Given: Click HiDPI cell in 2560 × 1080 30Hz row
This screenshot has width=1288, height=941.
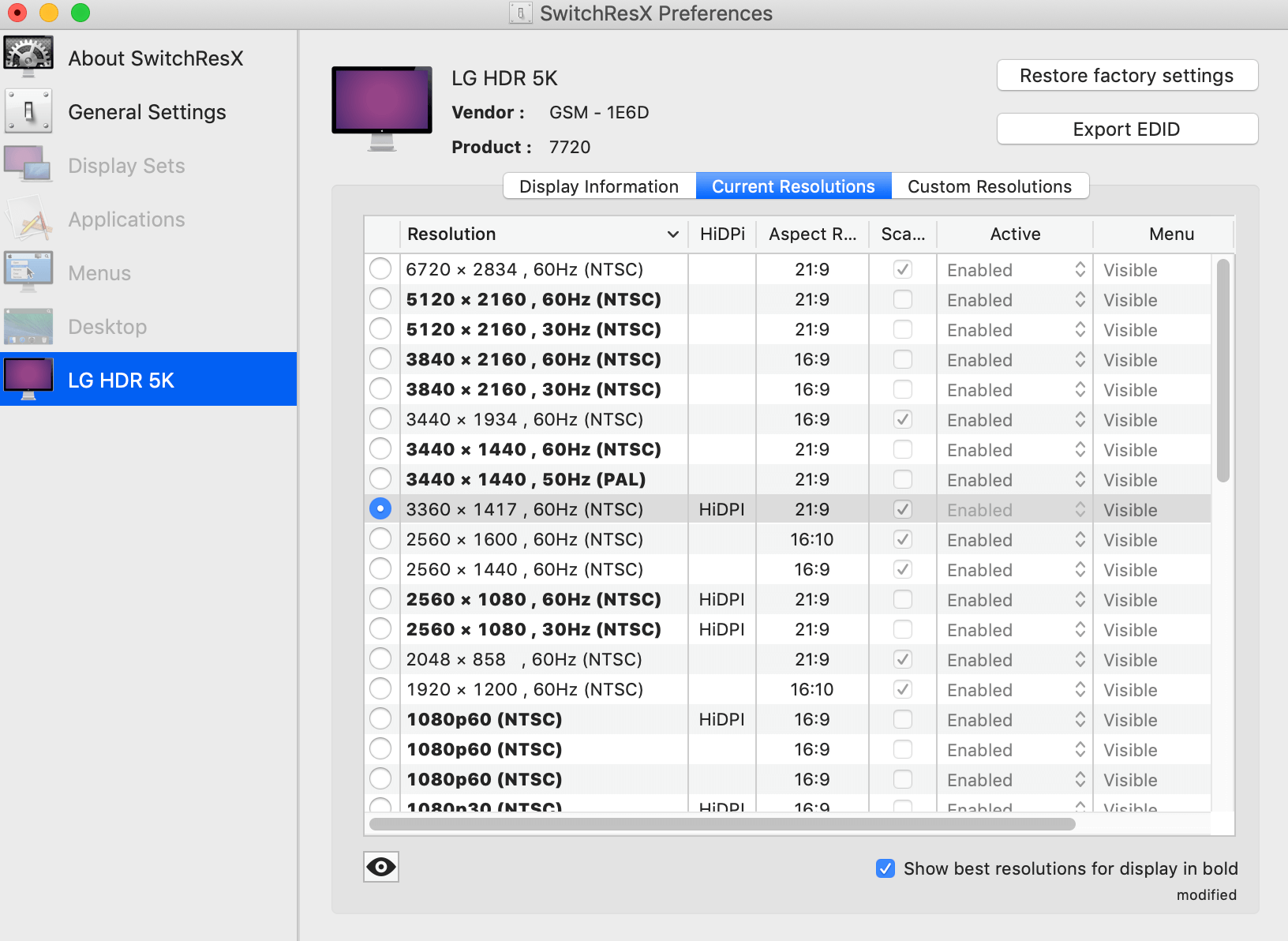Looking at the screenshot, I should [721, 629].
